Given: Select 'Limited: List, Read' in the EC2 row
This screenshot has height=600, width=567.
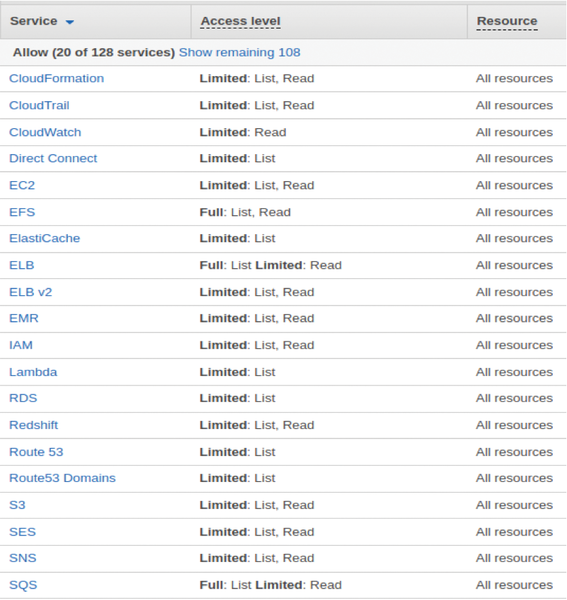Looking at the screenshot, I should (x=257, y=185).
